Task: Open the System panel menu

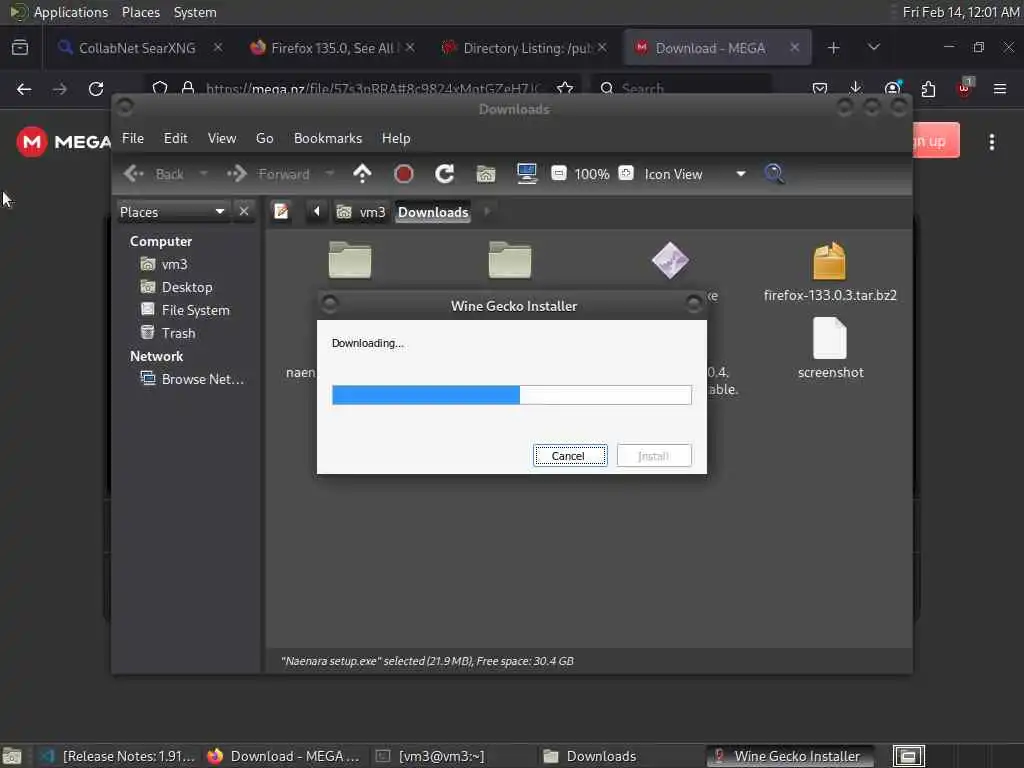Action: coord(195,12)
